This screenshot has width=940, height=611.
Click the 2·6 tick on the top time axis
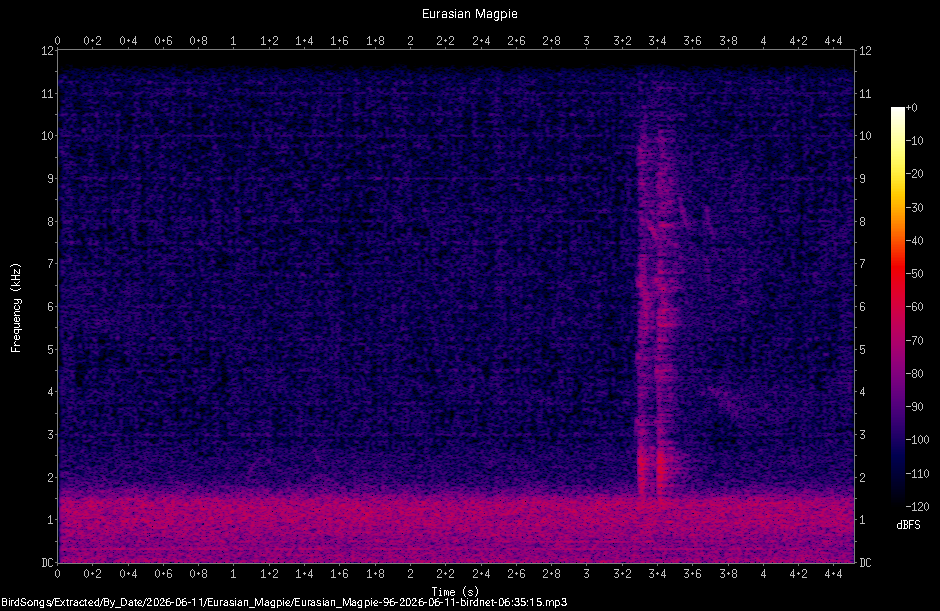tap(516, 41)
